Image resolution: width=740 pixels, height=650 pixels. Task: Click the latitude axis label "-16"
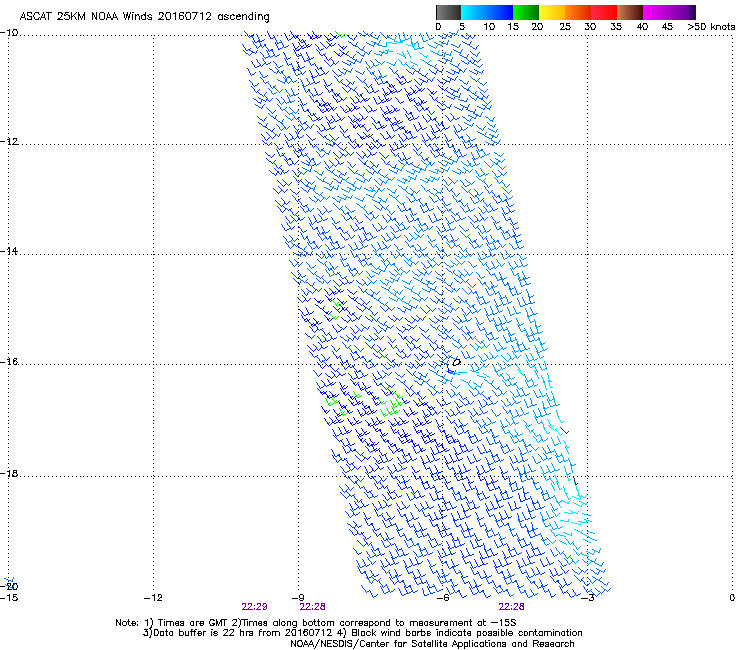pos(9,362)
